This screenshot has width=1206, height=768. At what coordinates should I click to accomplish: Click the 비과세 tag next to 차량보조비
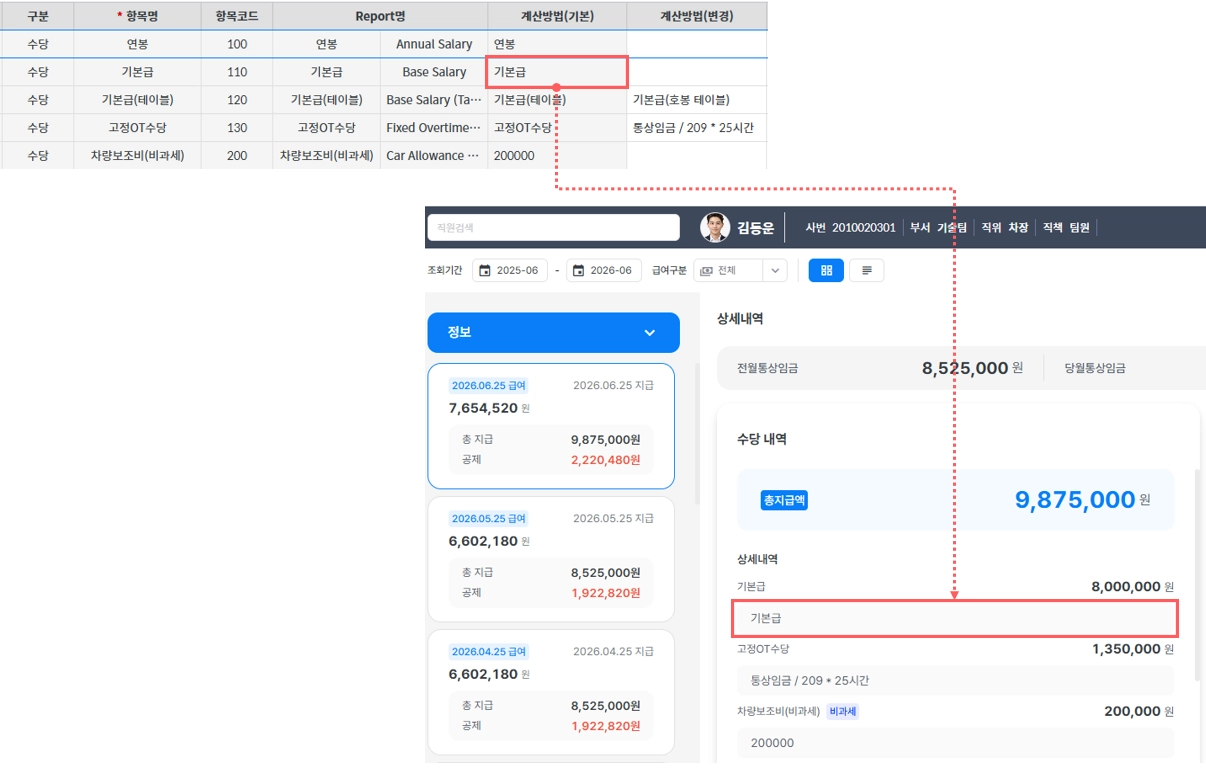point(843,712)
